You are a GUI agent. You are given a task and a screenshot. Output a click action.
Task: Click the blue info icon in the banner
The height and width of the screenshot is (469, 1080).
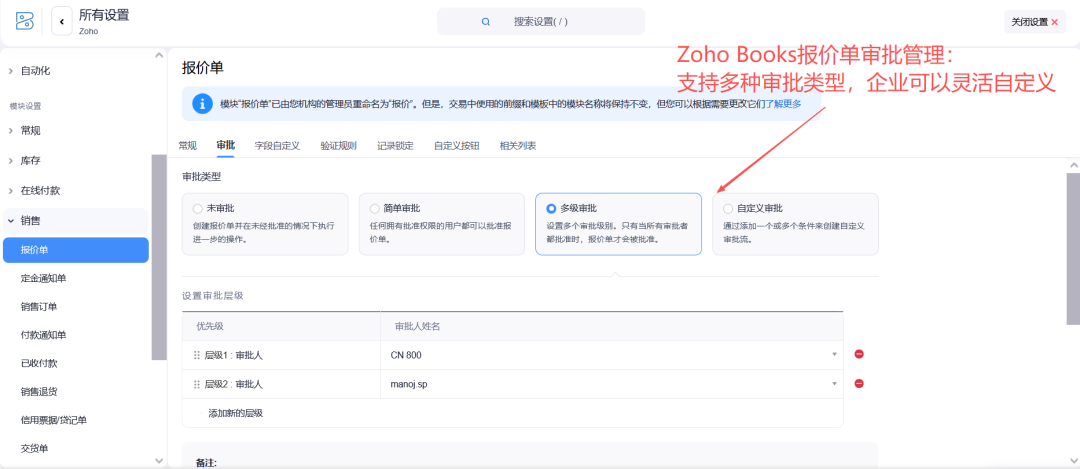202,104
